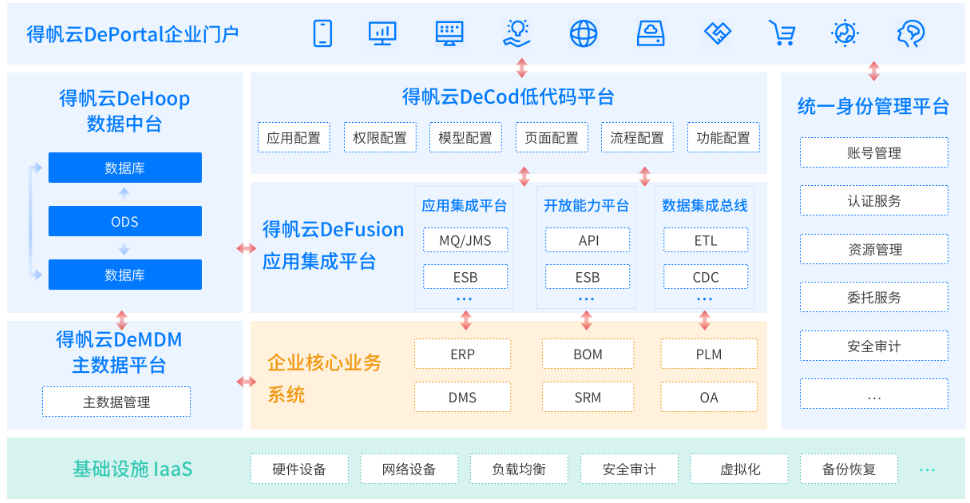Select the 得帆云DeCod低代码平台 heading

click(508, 97)
